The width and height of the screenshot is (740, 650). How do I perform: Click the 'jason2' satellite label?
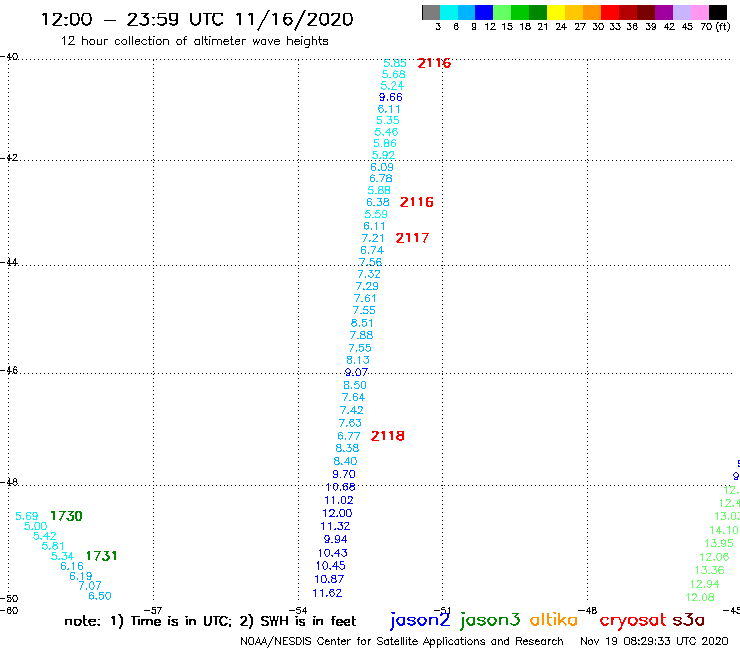(420, 620)
